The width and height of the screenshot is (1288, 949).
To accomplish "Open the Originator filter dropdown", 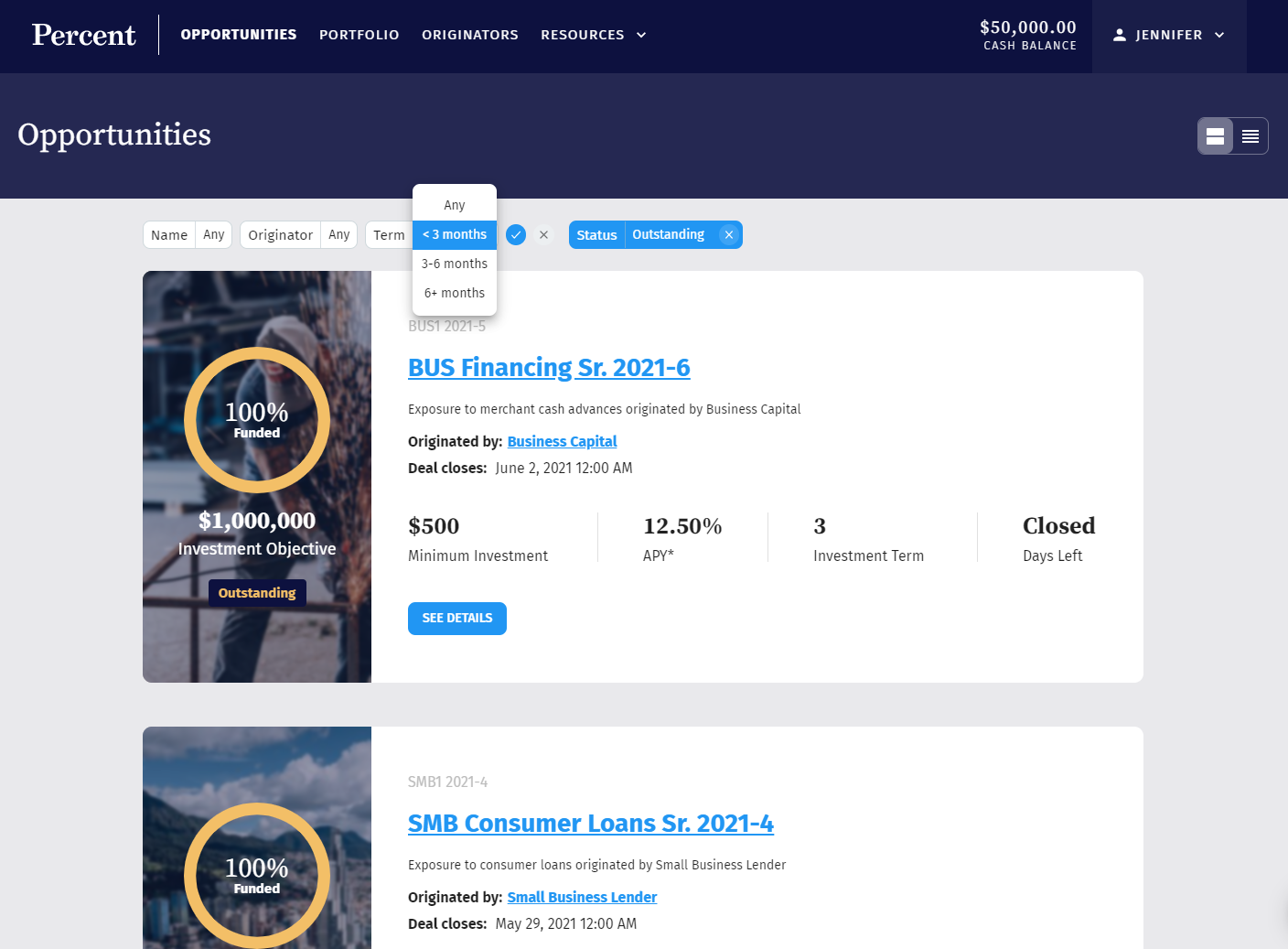I will pos(298,235).
